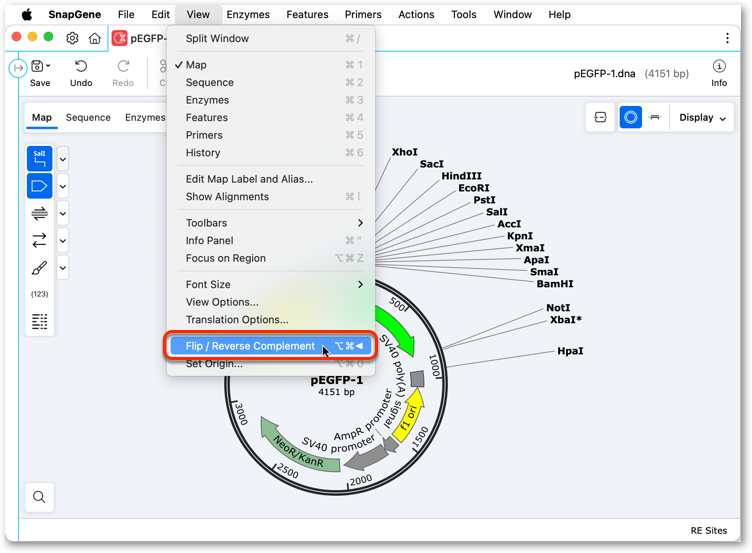
Task: Click the Undo toolbar button
Action: click(x=81, y=73)
